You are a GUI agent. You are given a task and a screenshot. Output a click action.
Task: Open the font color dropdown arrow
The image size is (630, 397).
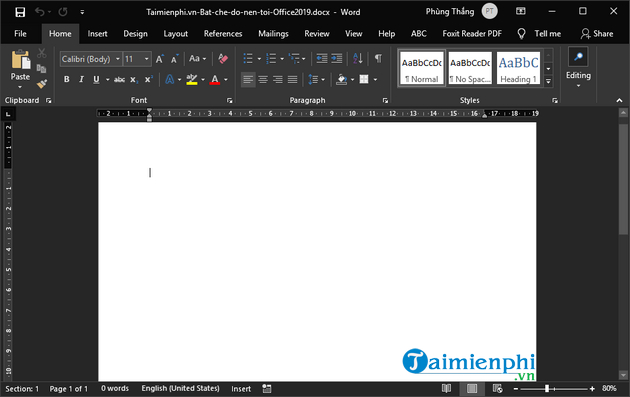click(226, 80)
